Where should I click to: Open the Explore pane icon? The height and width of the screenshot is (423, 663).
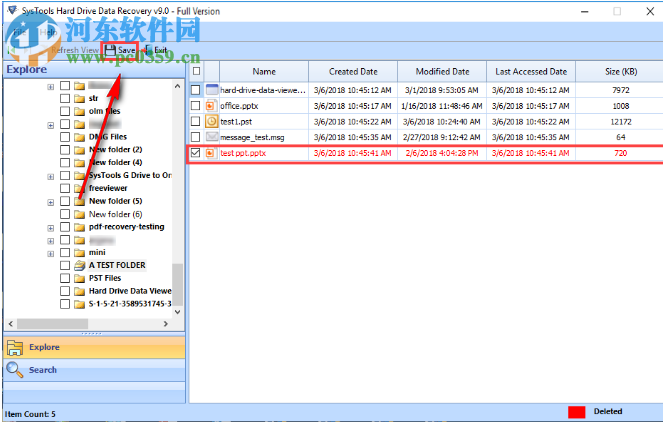click(x=15, y=347)
